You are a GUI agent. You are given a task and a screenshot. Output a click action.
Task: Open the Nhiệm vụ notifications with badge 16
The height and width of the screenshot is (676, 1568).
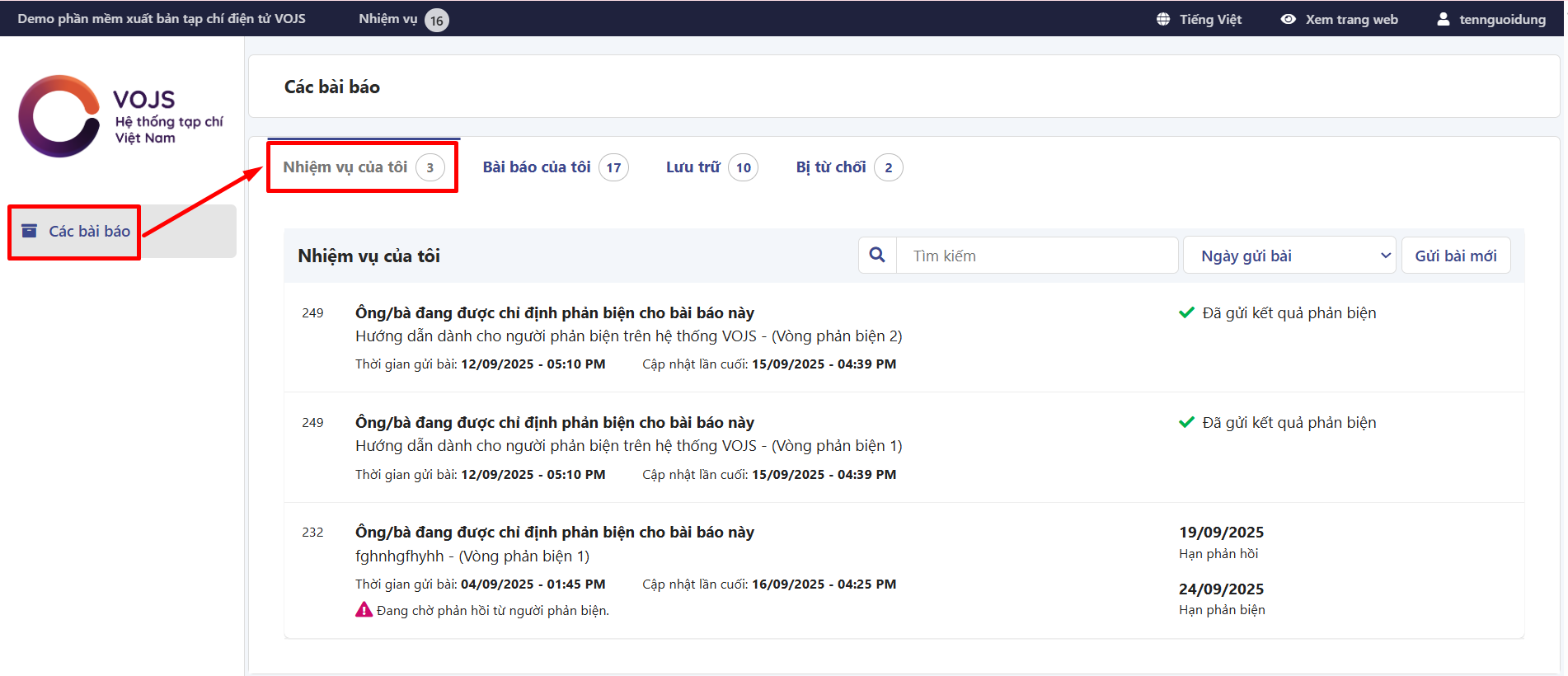403,19
